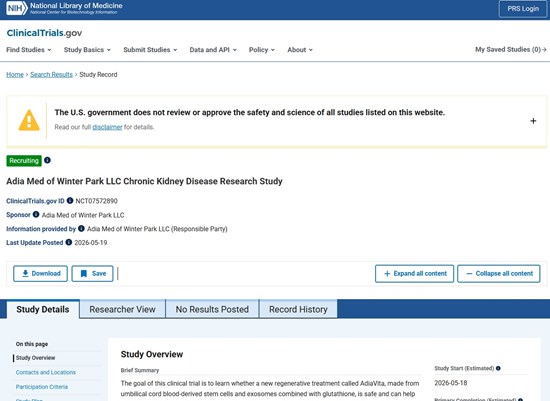This screenshot has width=550, height=401.
Task: Jump to Study Overview in sidebar
Action: 35,358
